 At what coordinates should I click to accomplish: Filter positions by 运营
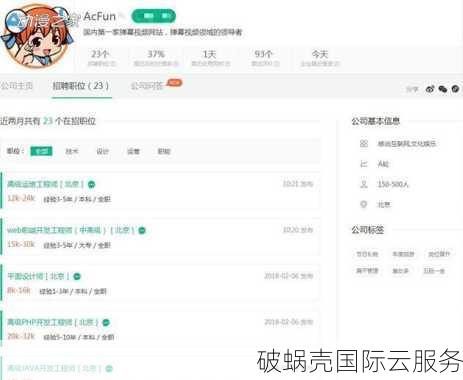[x=133, y=151]
